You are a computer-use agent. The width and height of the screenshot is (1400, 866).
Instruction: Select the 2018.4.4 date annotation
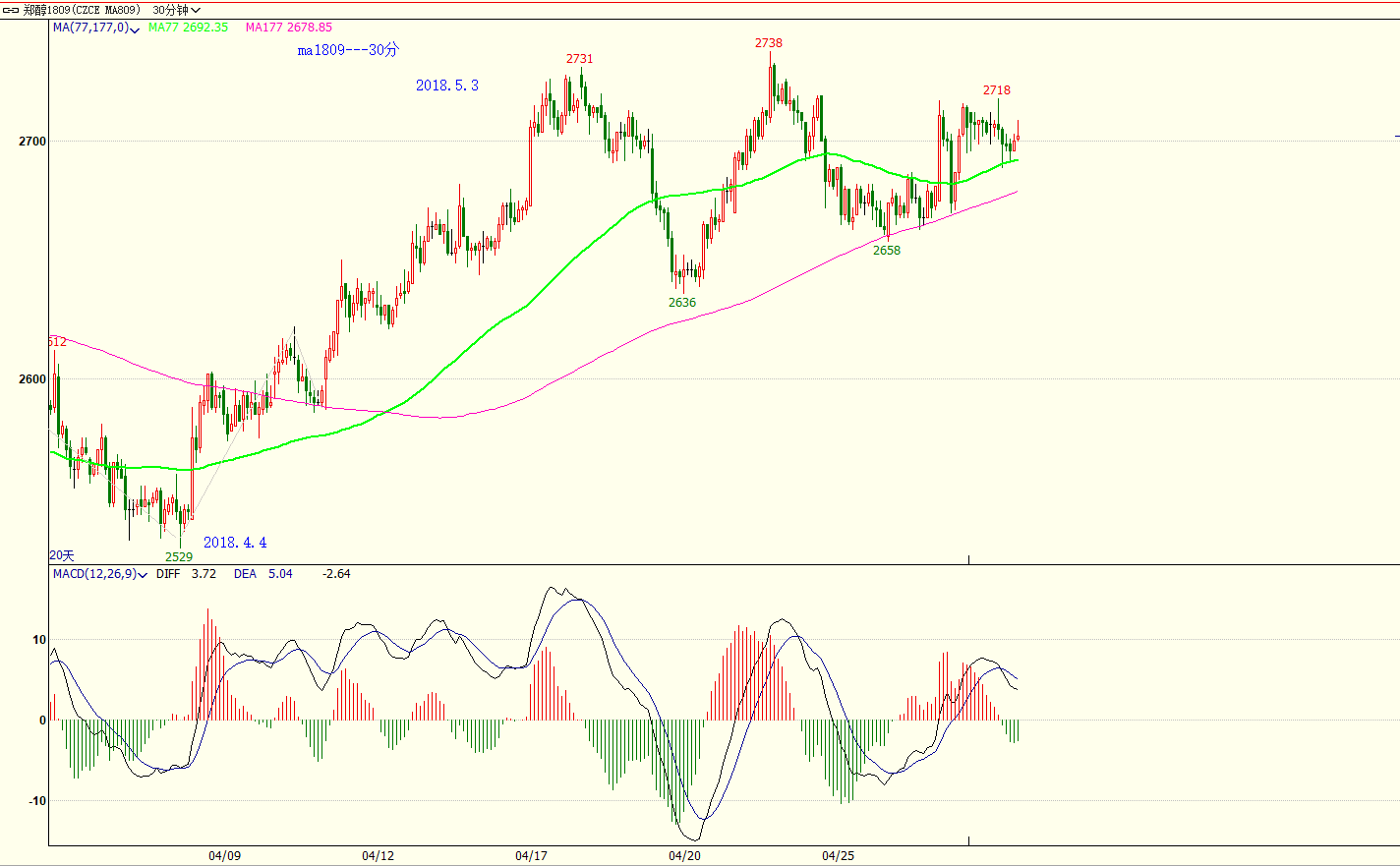pos(235,543)
